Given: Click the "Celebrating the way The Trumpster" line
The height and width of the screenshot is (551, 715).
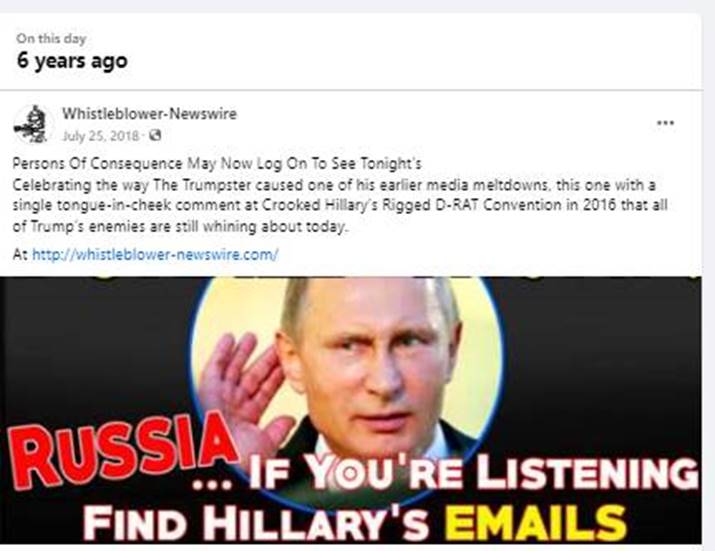Looking at the screenshot, I should click(334, 185).
